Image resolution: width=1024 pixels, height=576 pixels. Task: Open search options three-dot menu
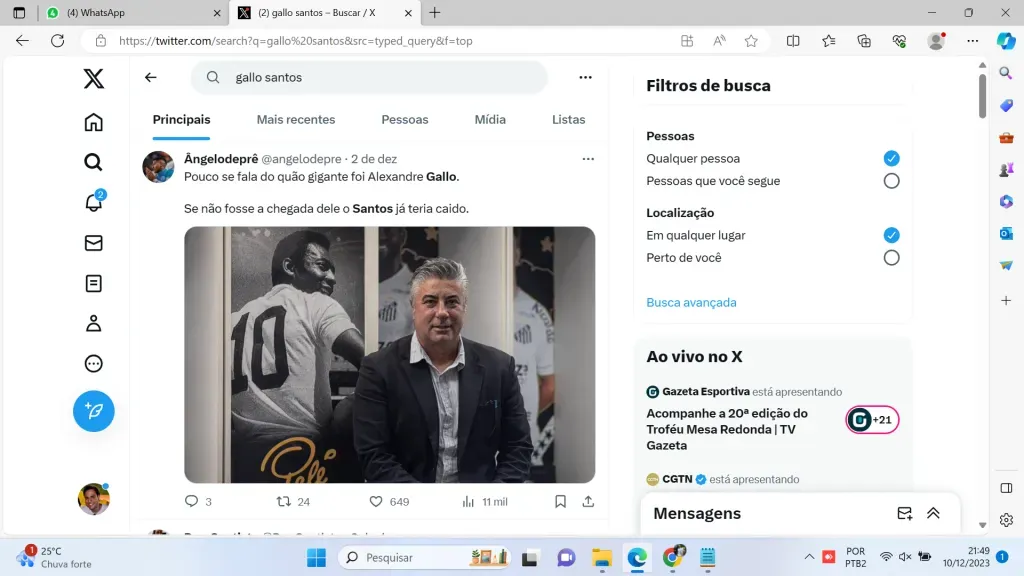click(585, 77)
